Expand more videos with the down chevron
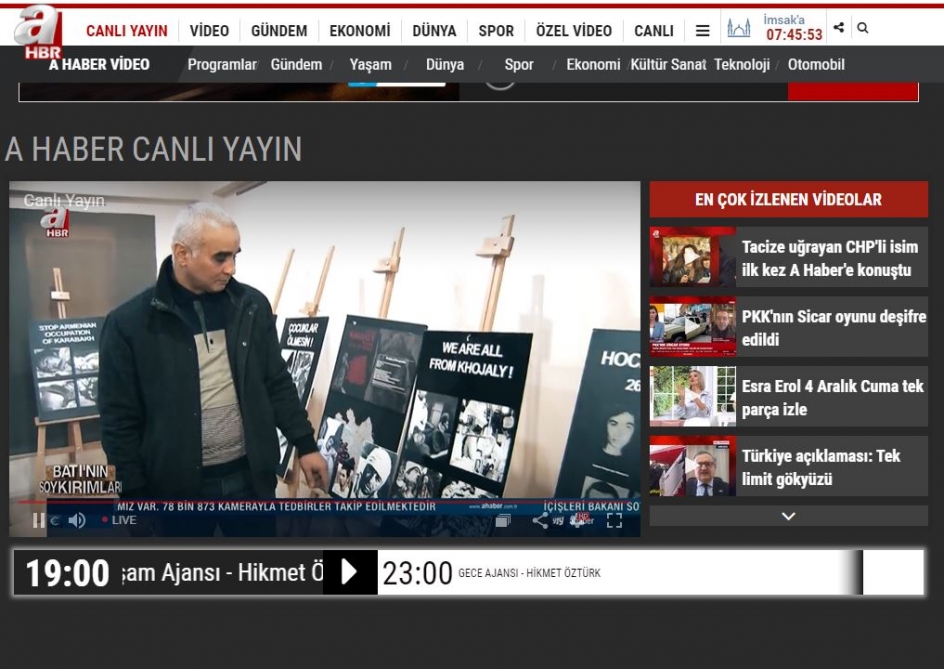The width and height of the screenshot is (944, 669). point(788,516)
